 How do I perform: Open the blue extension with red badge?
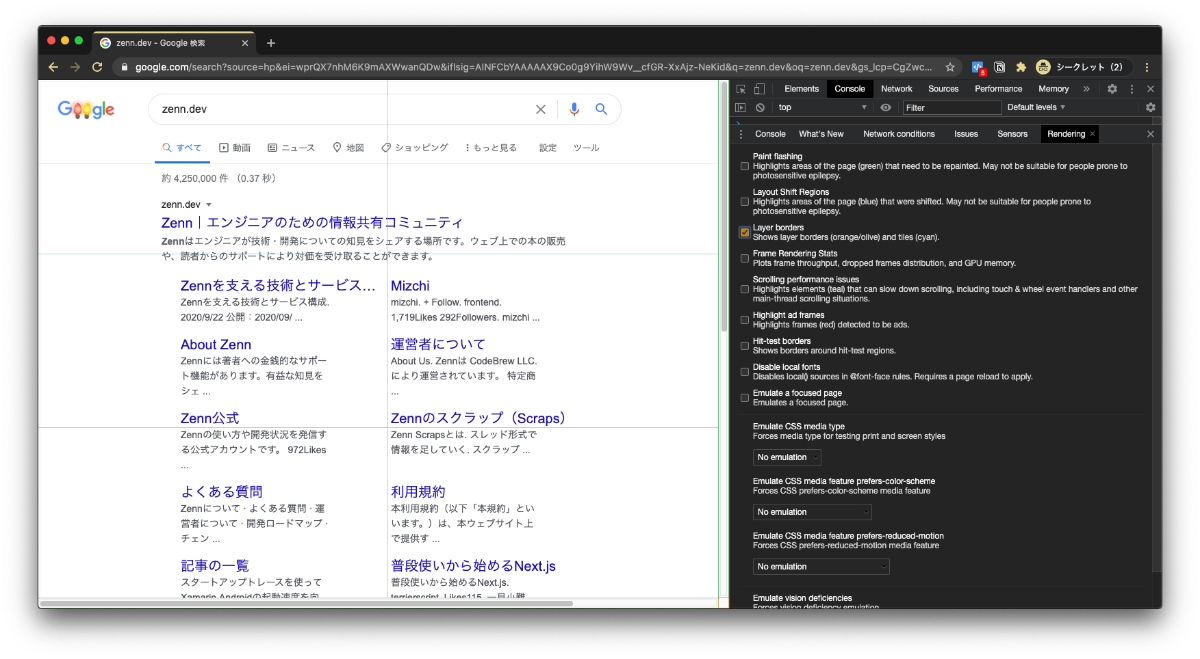tap(978, 67)
